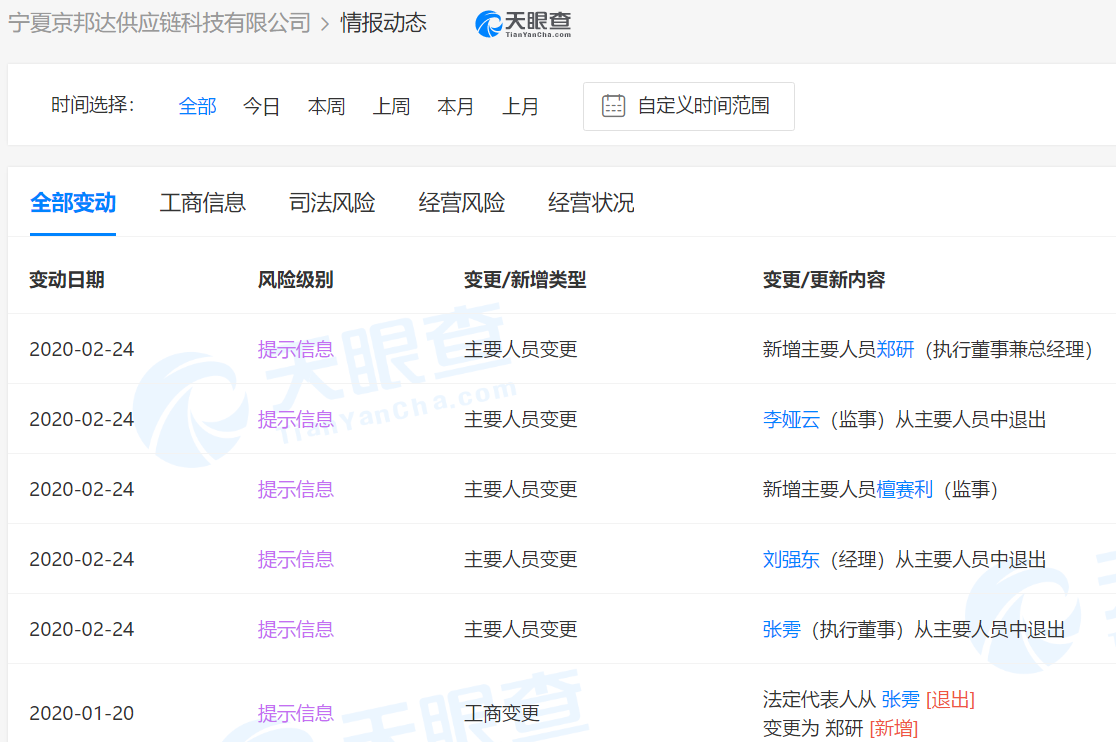This screenshot has height=742, width=1116.
Task: Open 李娅云 person link
Action: (x=791, y=420)
